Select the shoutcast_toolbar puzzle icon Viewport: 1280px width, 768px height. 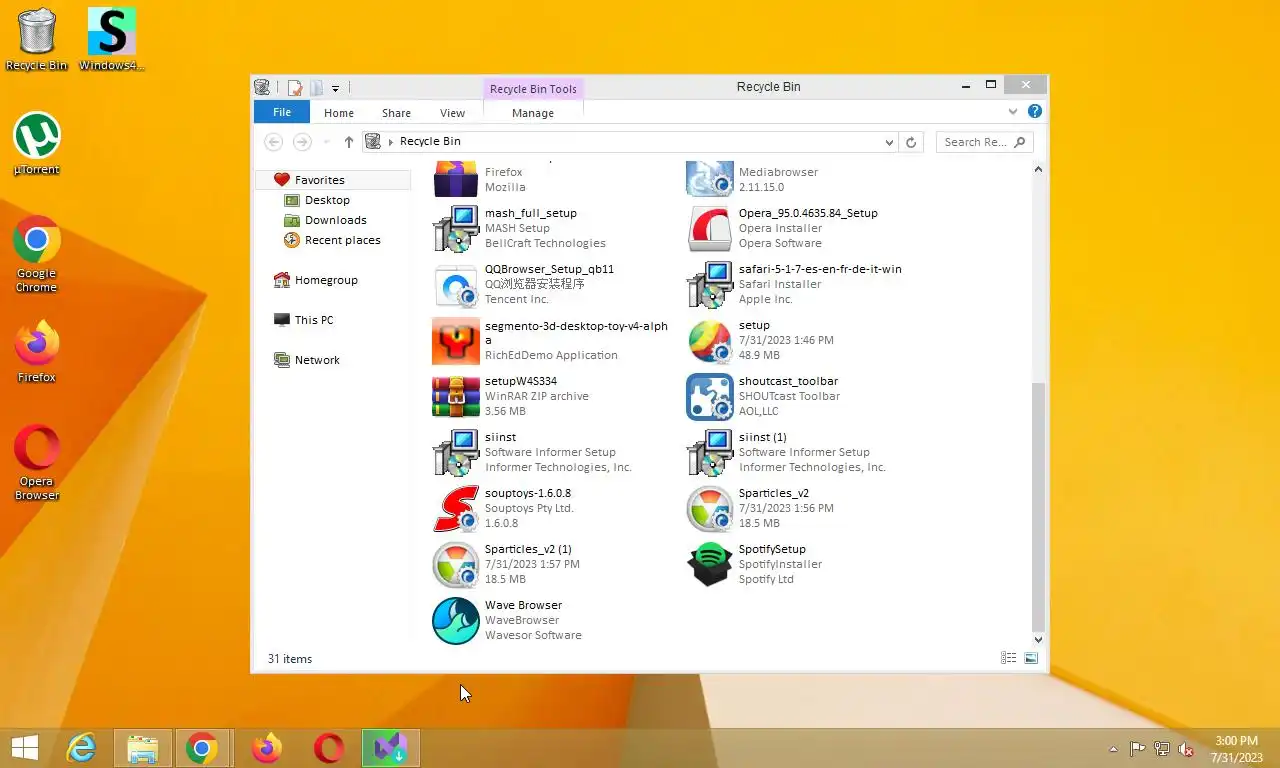point(710,397)
